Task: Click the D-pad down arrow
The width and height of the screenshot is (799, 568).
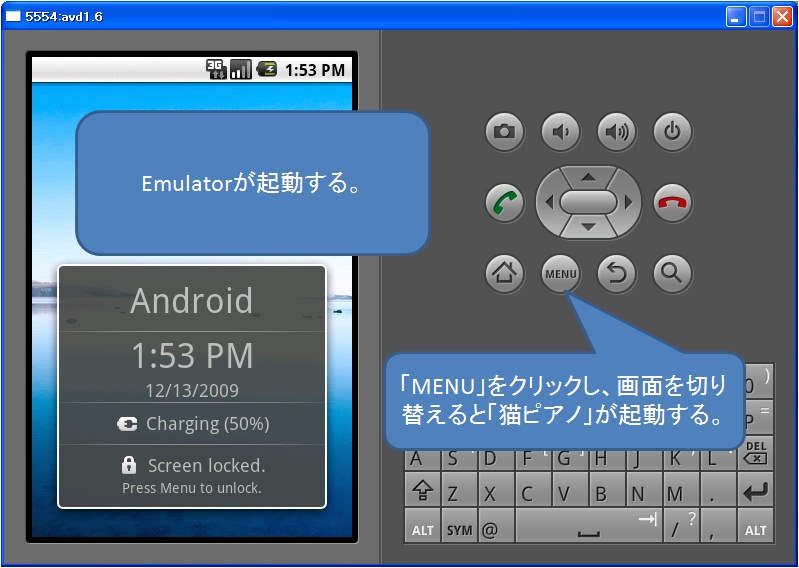Action: coord(589,227)
